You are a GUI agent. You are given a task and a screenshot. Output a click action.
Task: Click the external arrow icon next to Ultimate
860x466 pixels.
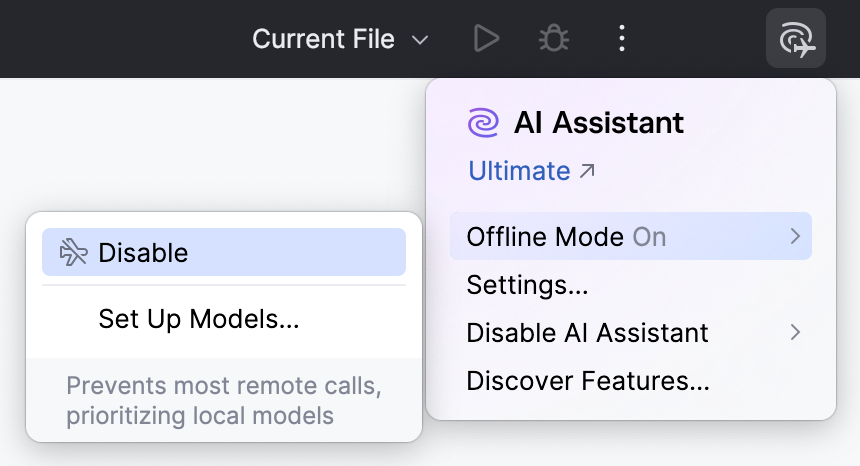[588, 171]
